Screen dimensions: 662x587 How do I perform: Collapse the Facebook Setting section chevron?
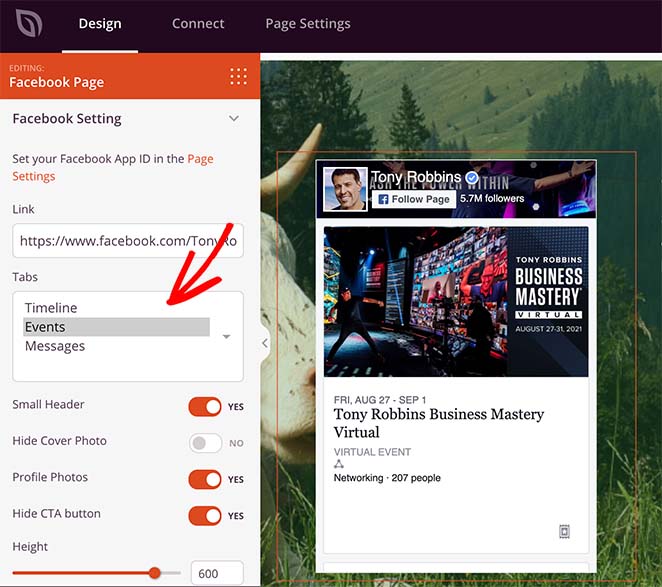234,119
